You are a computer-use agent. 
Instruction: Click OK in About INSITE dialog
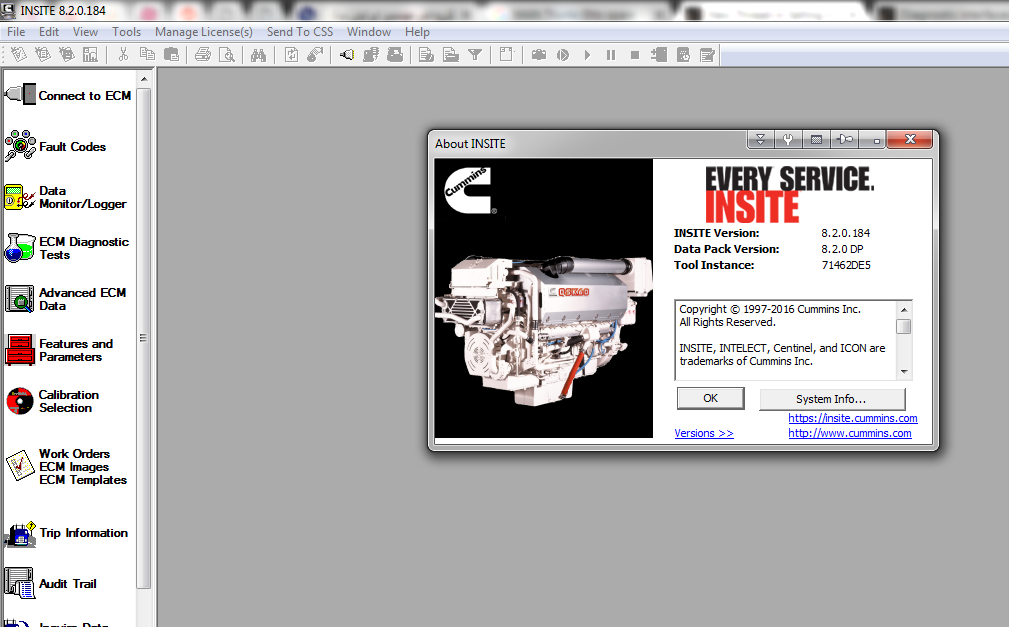click(710, 398)
